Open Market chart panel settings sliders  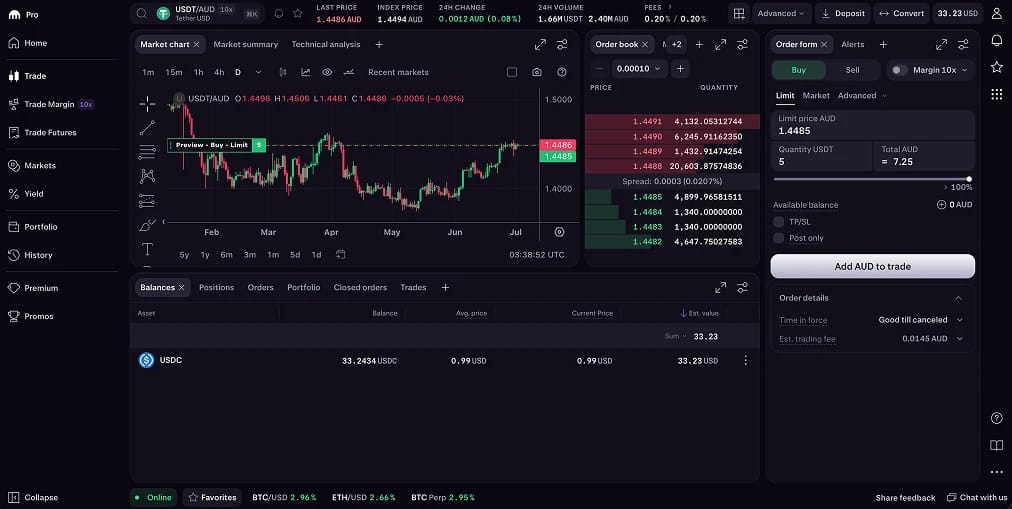(562, 45)
